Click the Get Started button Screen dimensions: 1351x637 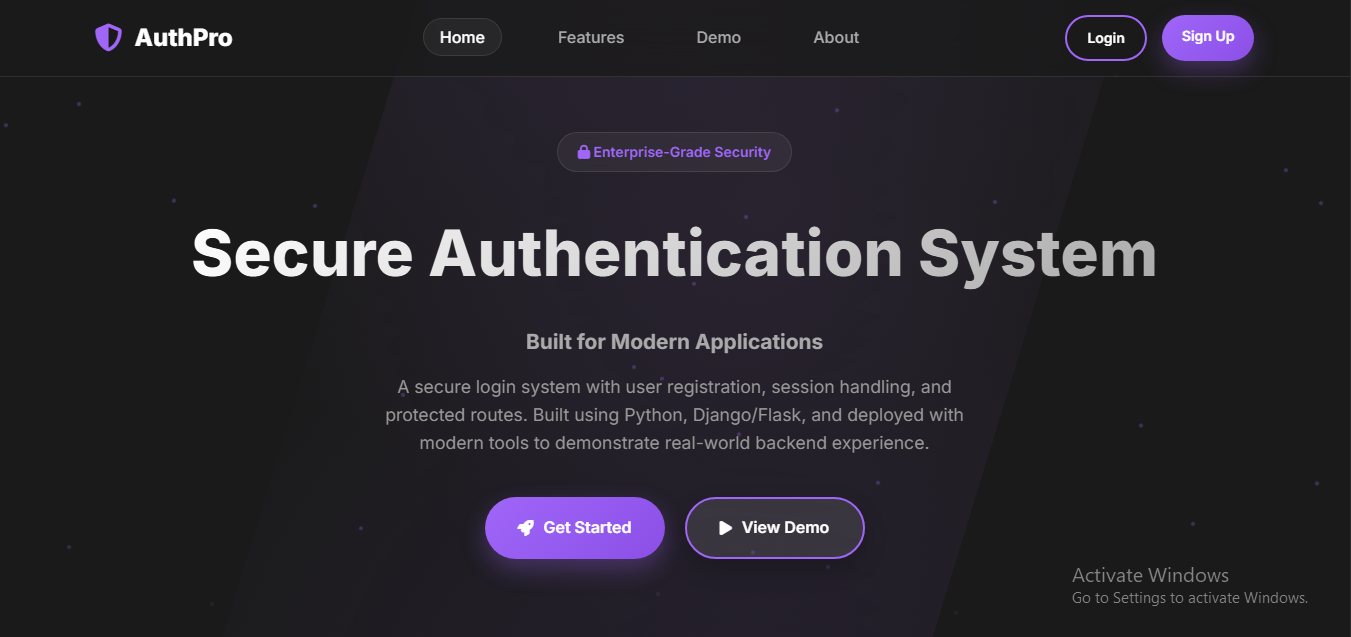coord(575,527)
